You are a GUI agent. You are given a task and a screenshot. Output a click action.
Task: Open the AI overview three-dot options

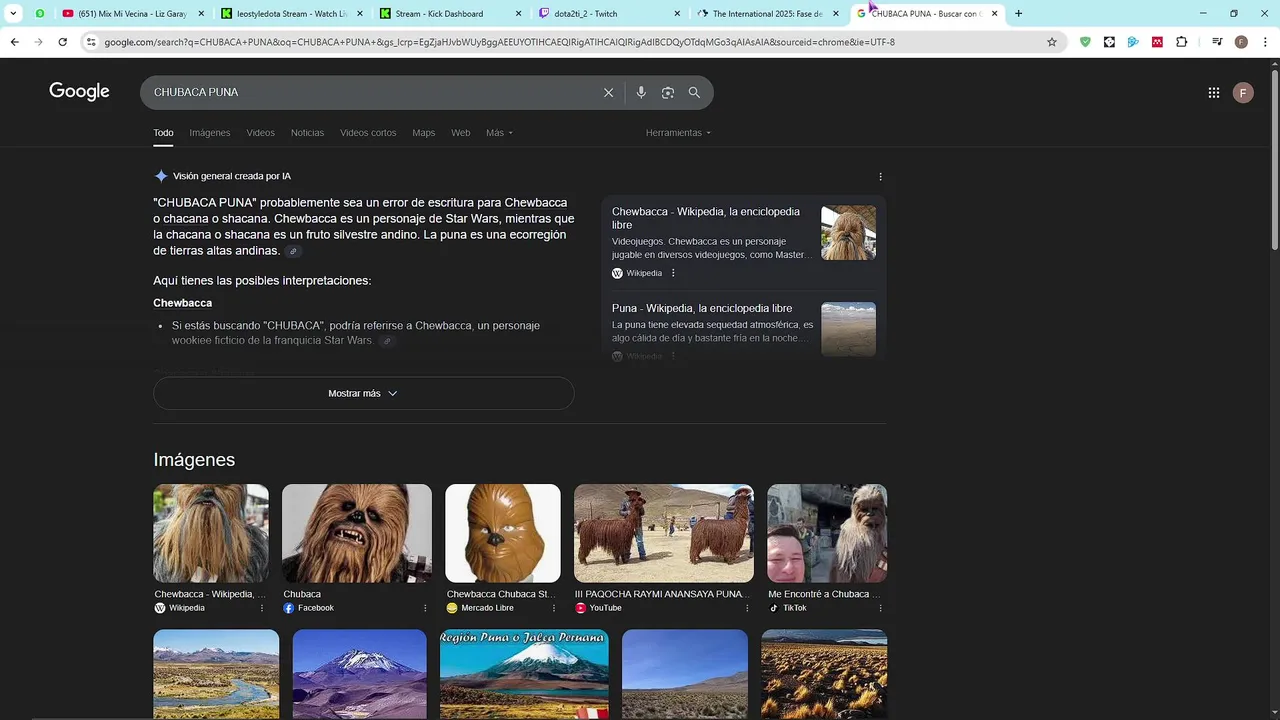click(x=880, y=177)
